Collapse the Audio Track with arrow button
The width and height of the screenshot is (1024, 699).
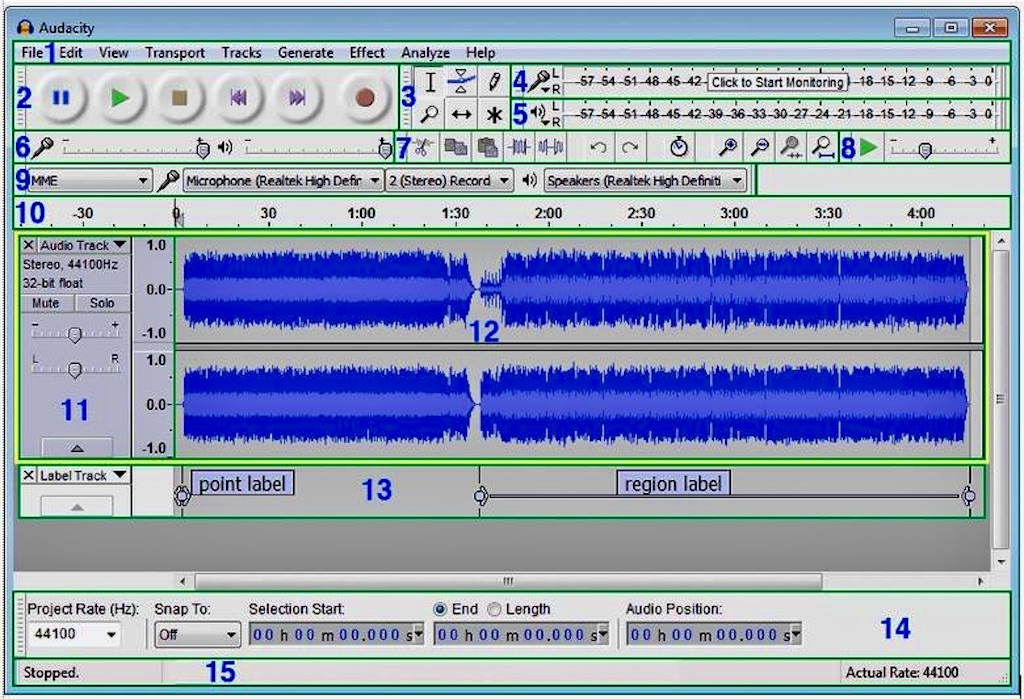click(77, 448)
